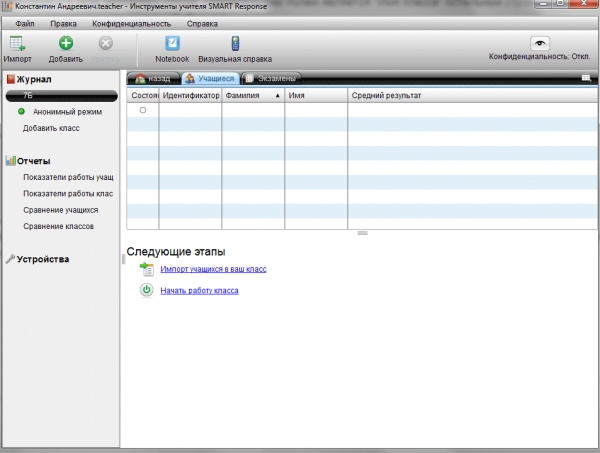Screen dimensions: 600x453
Task: Open Показатели работы учащ report
Action: point(68,177)
